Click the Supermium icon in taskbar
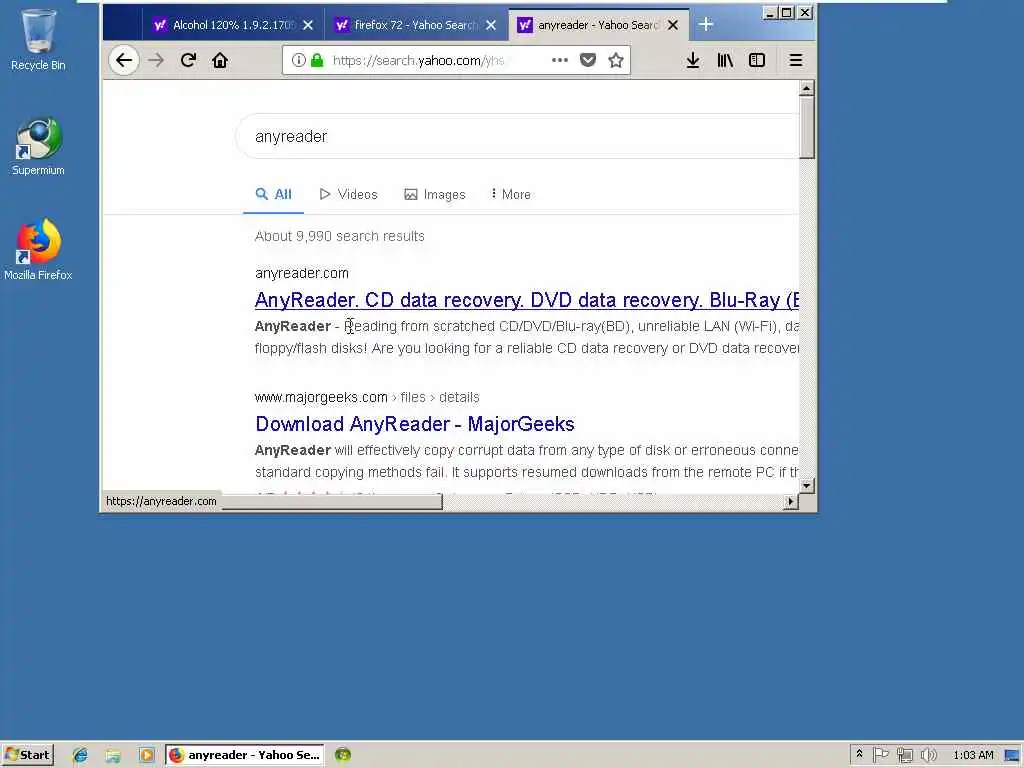This screenshot has height=768, width=1024. [343, 755]
